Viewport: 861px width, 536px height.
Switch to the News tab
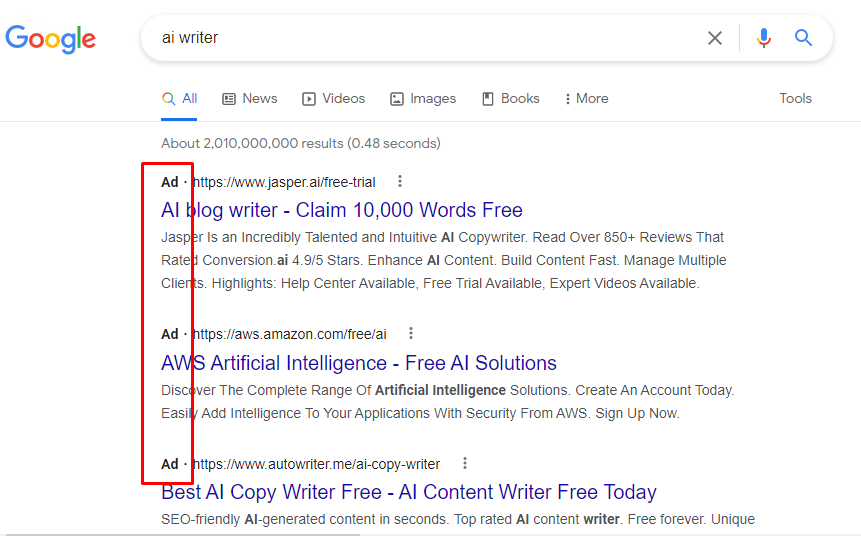click(250, 98)
